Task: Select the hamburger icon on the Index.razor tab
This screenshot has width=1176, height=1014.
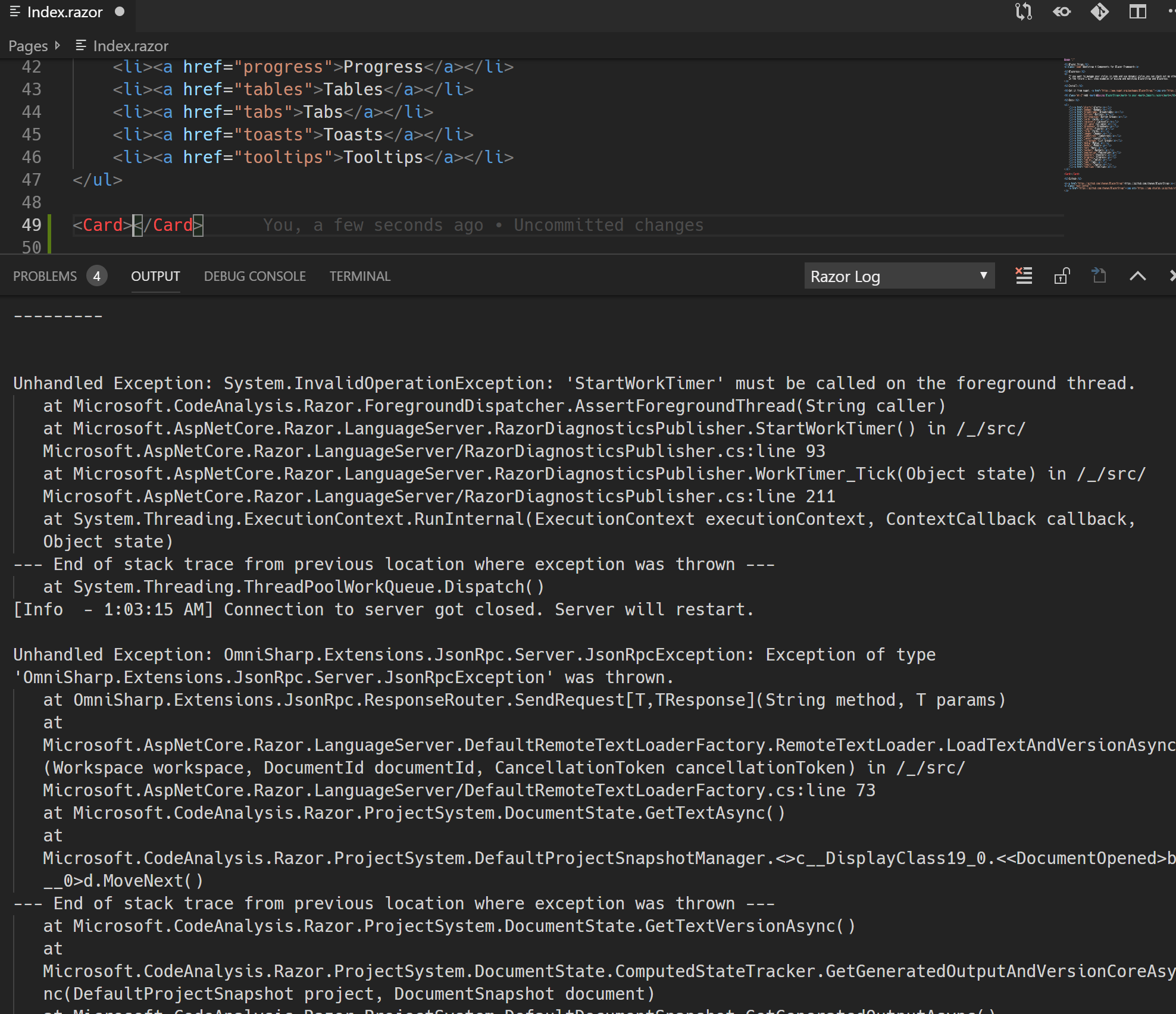Action: coord(15,11)
